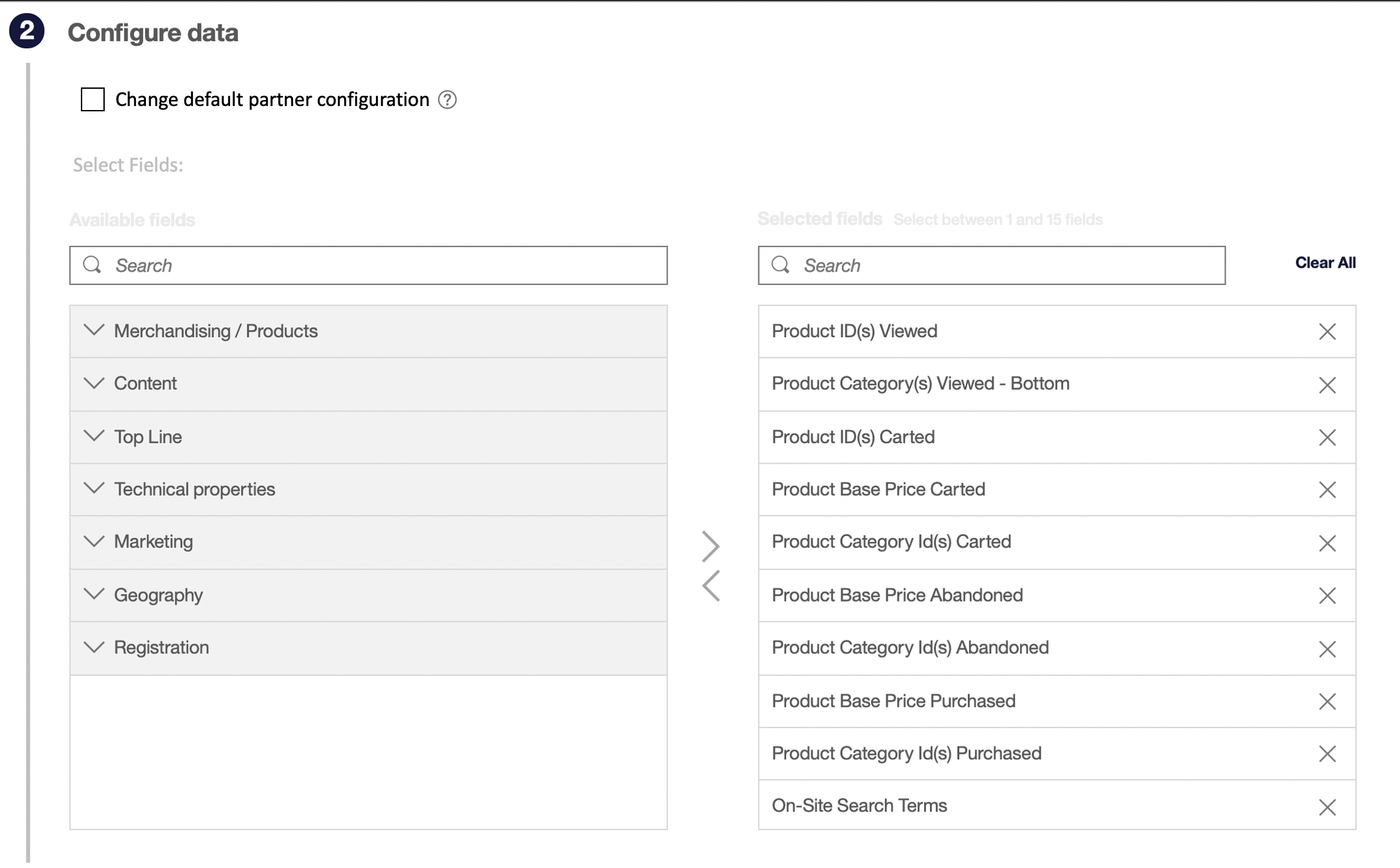Viewport: 1400px width, 868px height.
Task: Clear all selected fields
Action: [1325, 262]
